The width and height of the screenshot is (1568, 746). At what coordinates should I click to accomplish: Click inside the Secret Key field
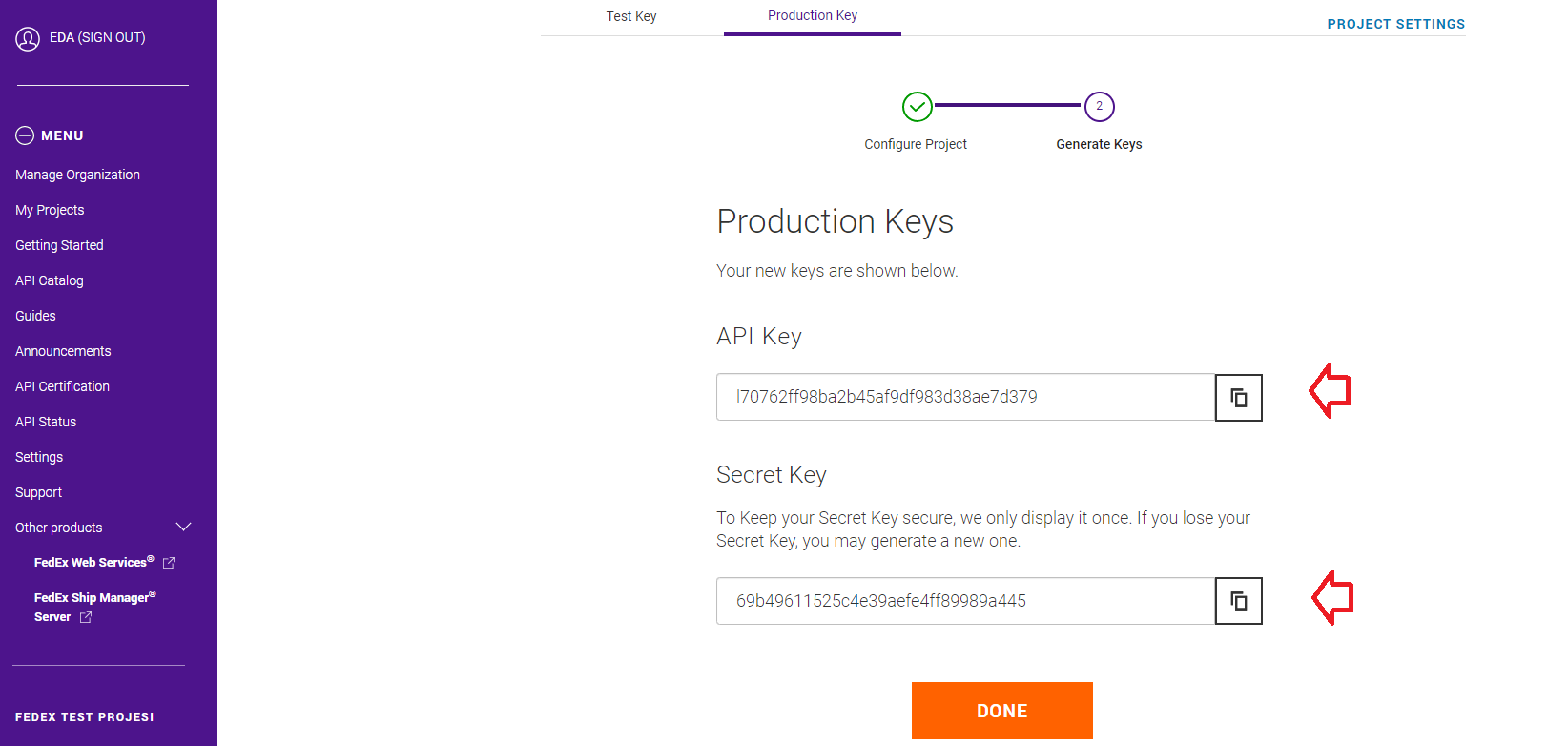pyautogui.click(x=965, y=601)
